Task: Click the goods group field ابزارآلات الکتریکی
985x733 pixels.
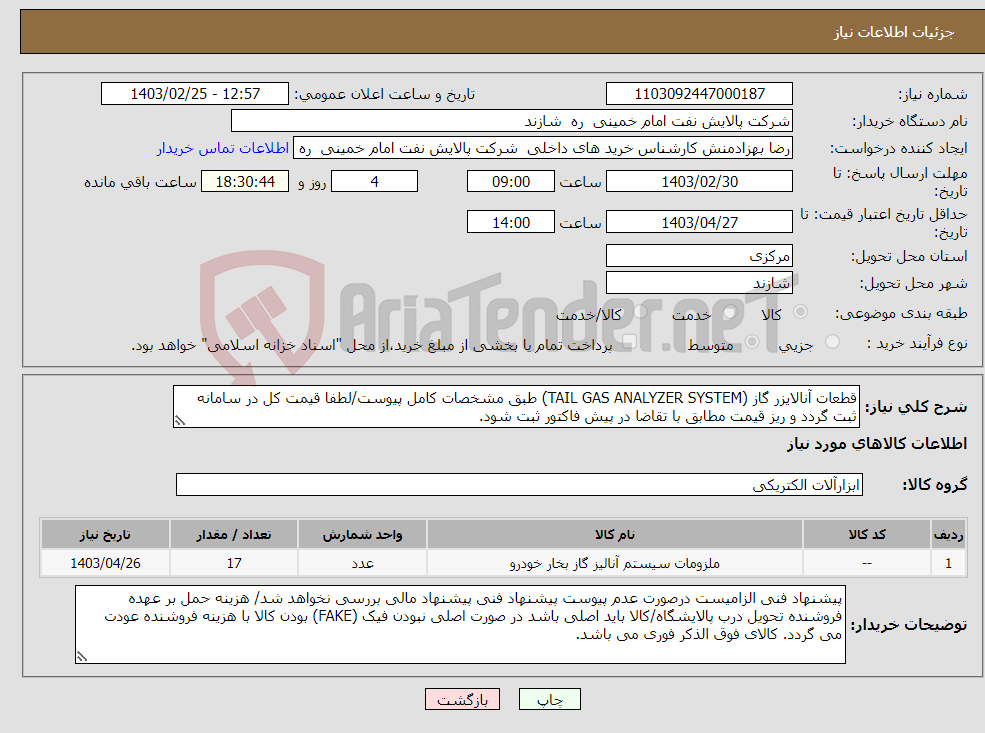Action: pos(520,484)
